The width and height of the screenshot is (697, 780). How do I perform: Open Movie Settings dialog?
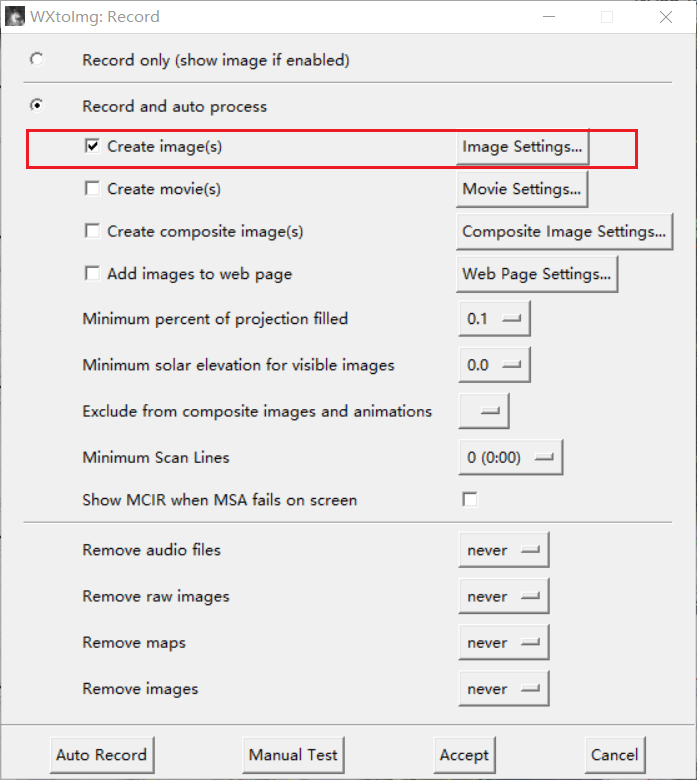522,189
